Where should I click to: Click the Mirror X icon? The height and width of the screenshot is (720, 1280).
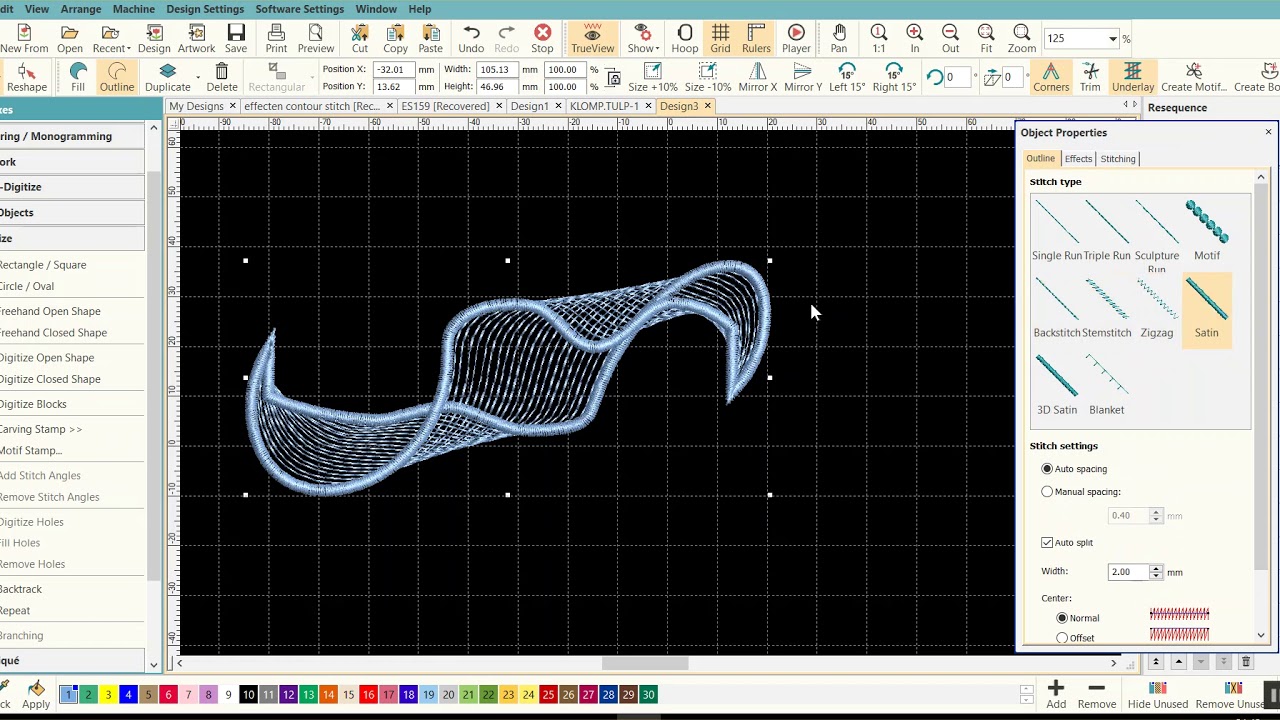click(x=757, y=77)
